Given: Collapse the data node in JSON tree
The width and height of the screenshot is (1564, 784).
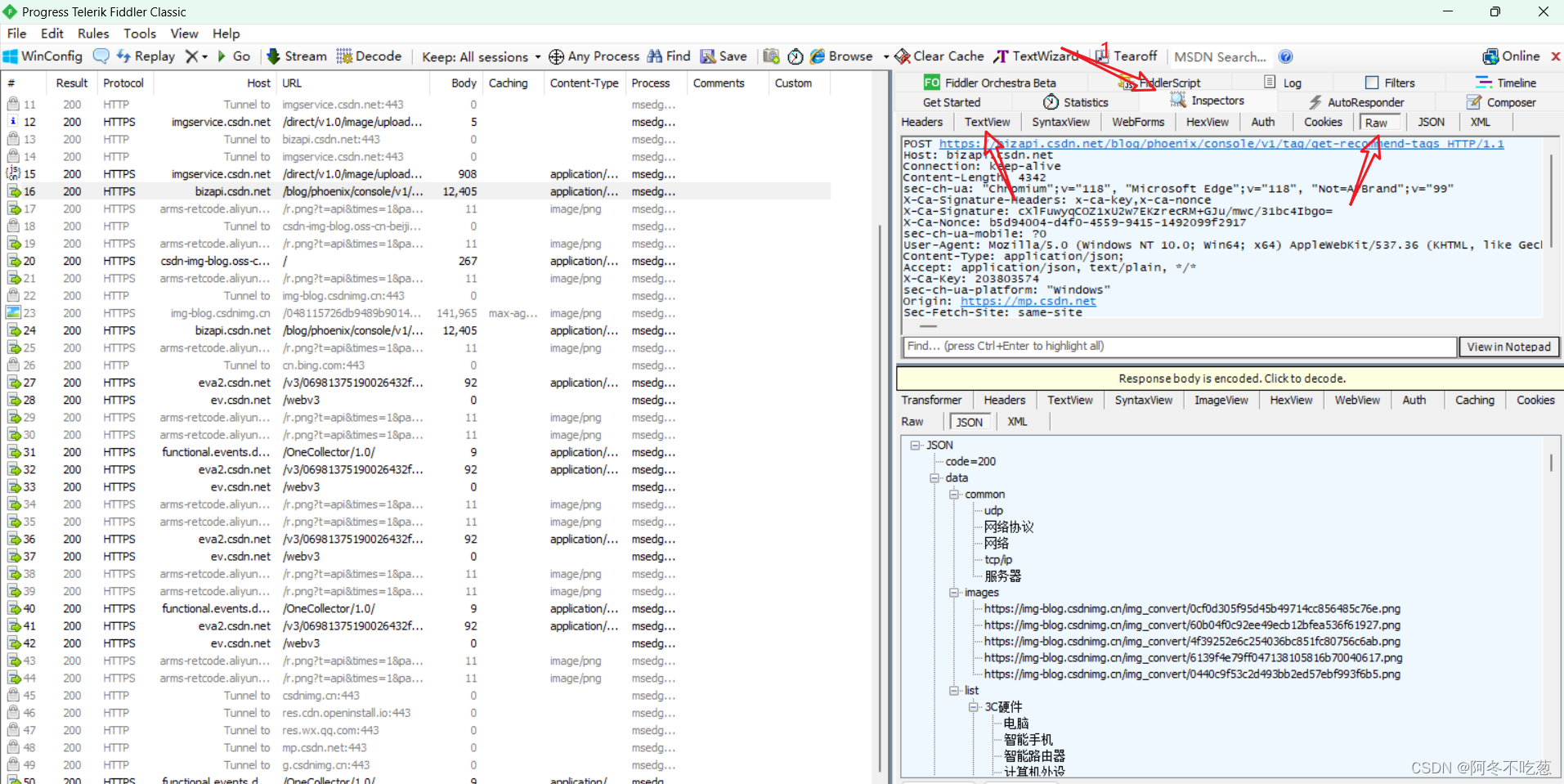Looking at the screenshot, I should [934, 478].
